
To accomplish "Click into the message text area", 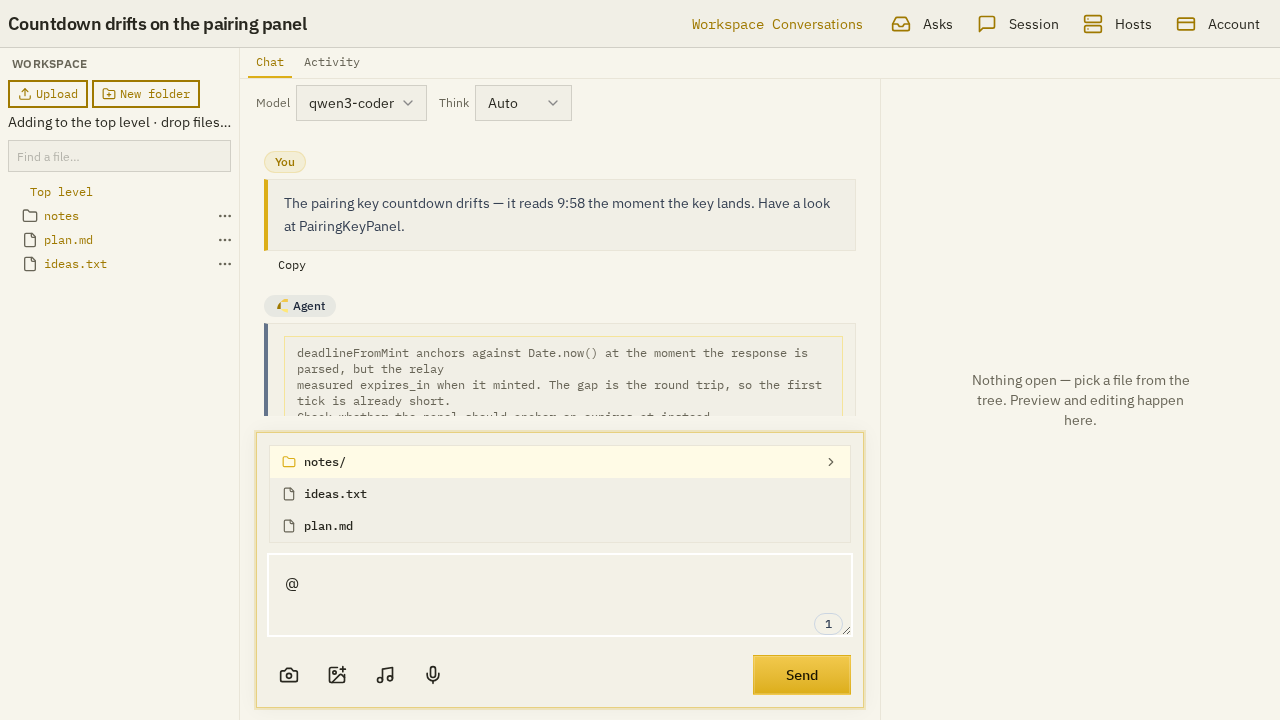I will pos(560,595).
